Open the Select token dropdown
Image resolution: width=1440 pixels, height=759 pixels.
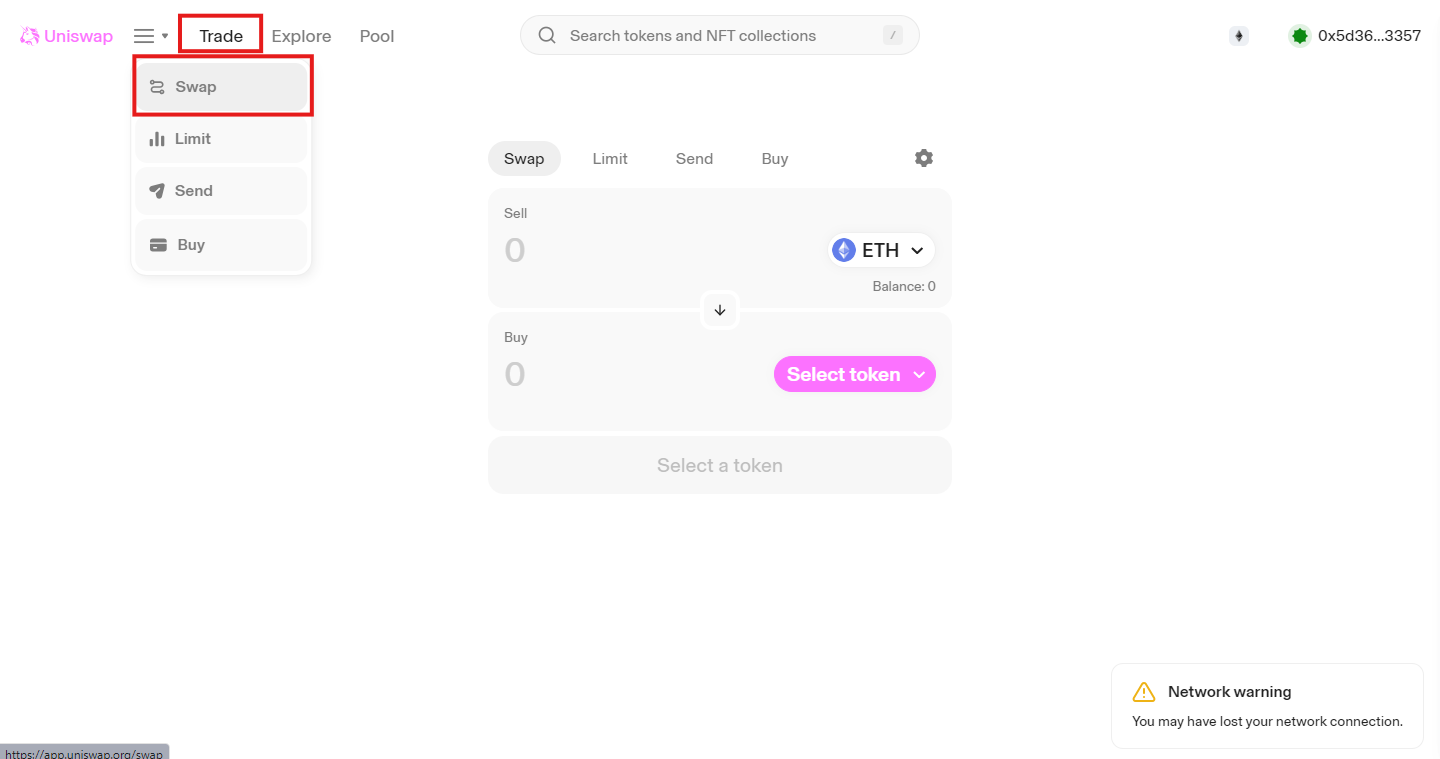coord(855,374)
